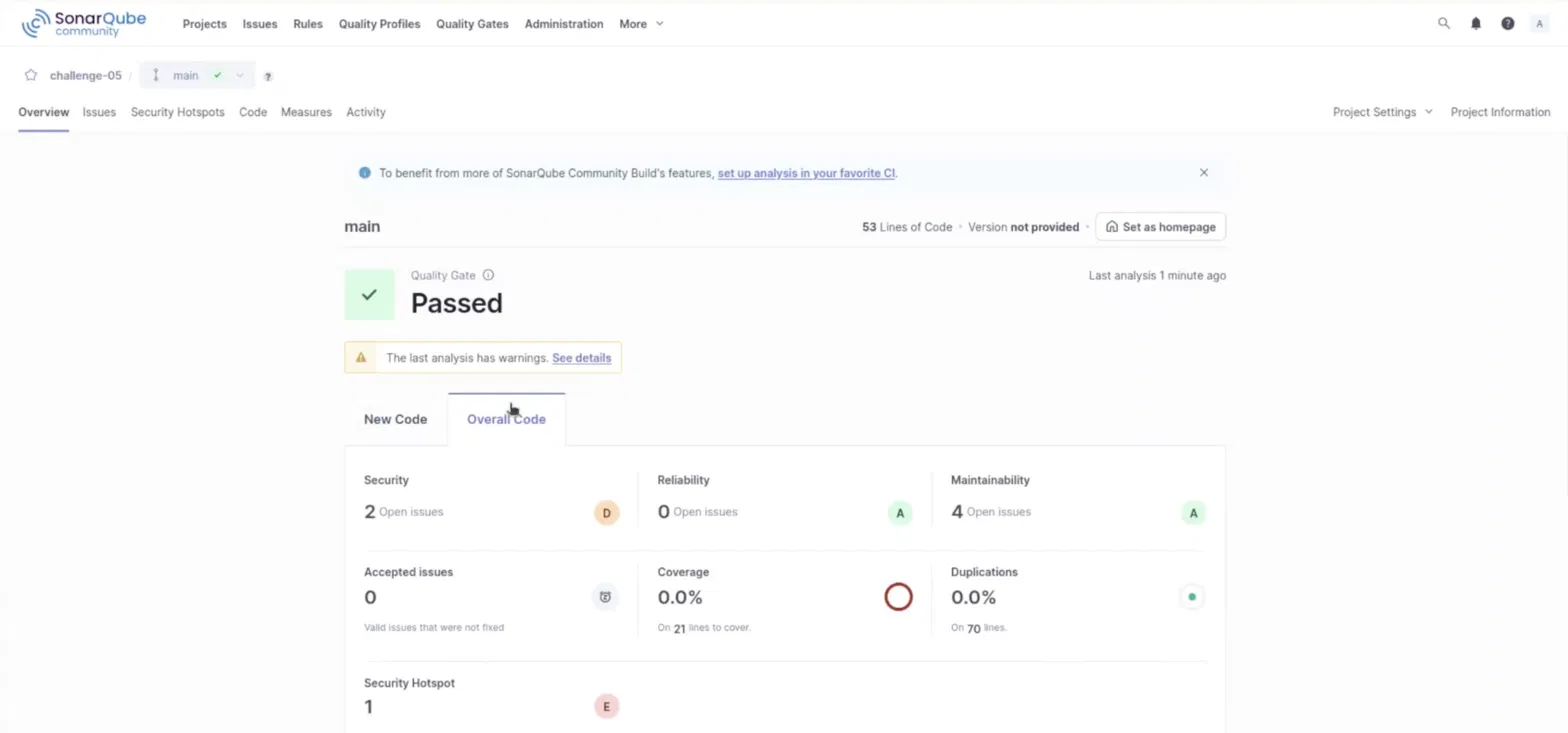Open the Duplications 0.0% value

coord(973,597)
